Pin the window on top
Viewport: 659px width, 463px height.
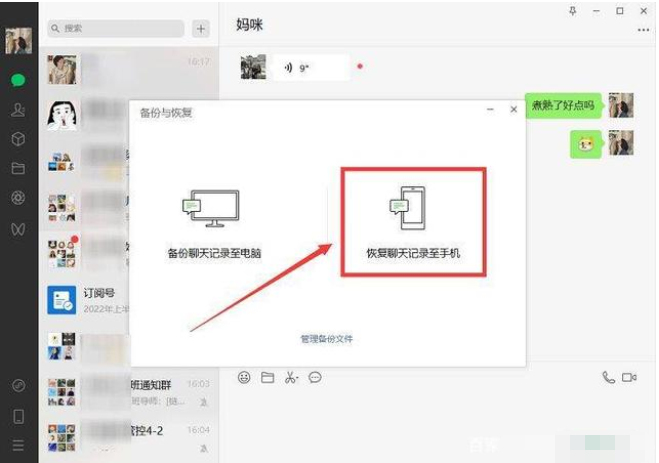coord(572,11)
